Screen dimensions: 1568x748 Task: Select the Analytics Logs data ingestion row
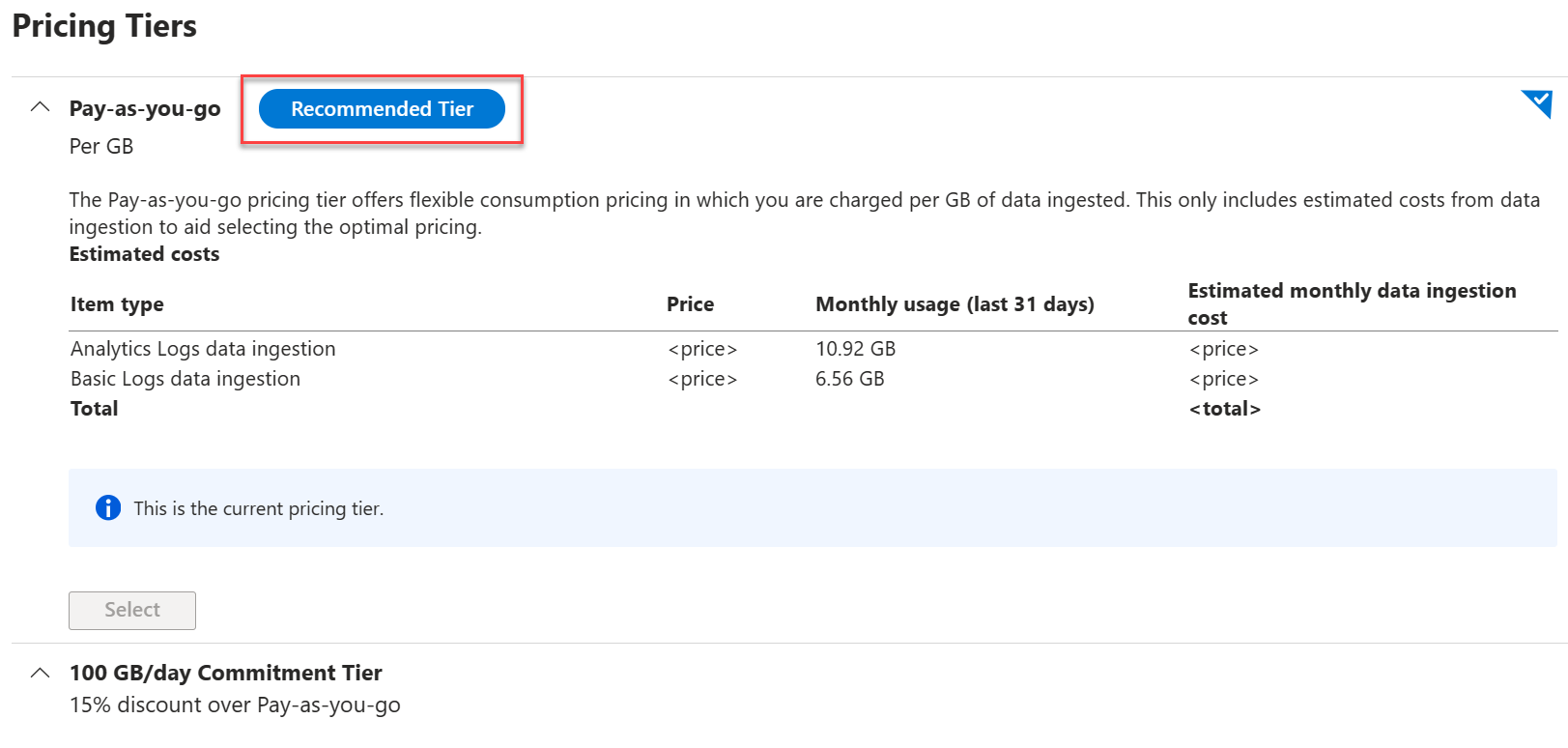point(203,349)
